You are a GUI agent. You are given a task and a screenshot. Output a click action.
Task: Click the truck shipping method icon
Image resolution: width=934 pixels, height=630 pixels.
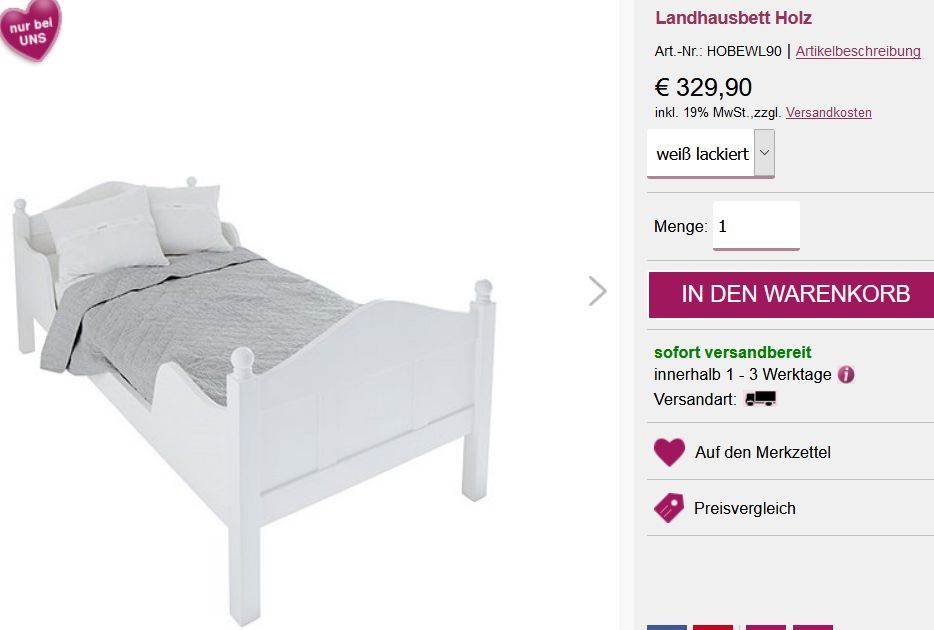[761, 398]
